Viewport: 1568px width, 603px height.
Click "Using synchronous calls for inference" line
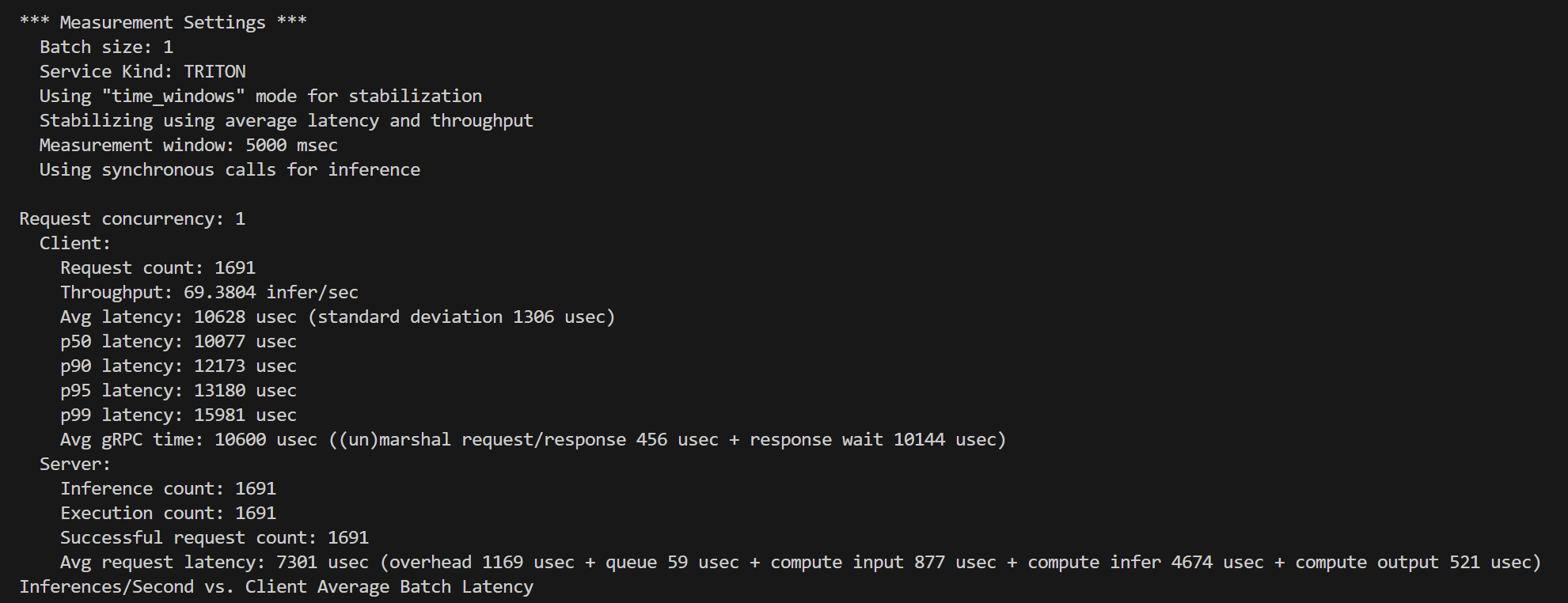[x=230, y=169]
